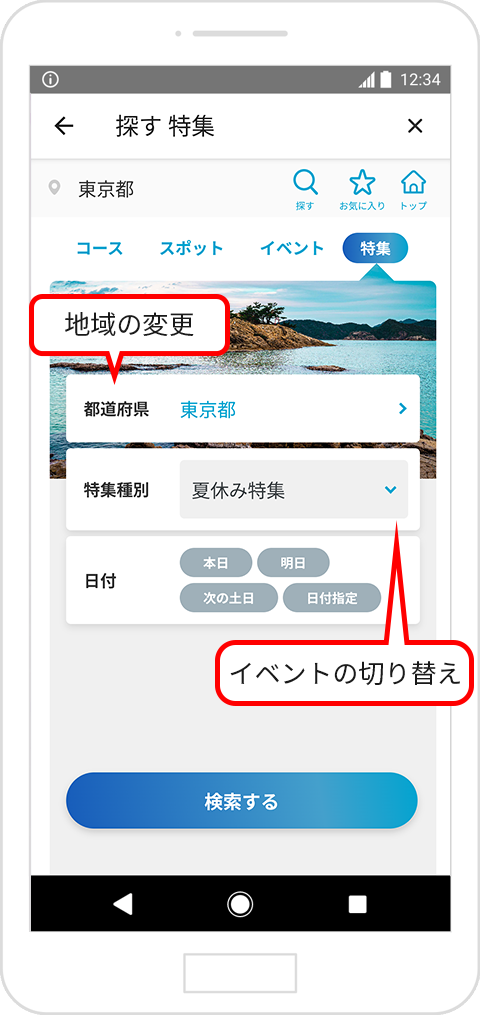Select the 本日 date chip
Image resolution: width=480 pixels, height=1015 pixels.
215,563
